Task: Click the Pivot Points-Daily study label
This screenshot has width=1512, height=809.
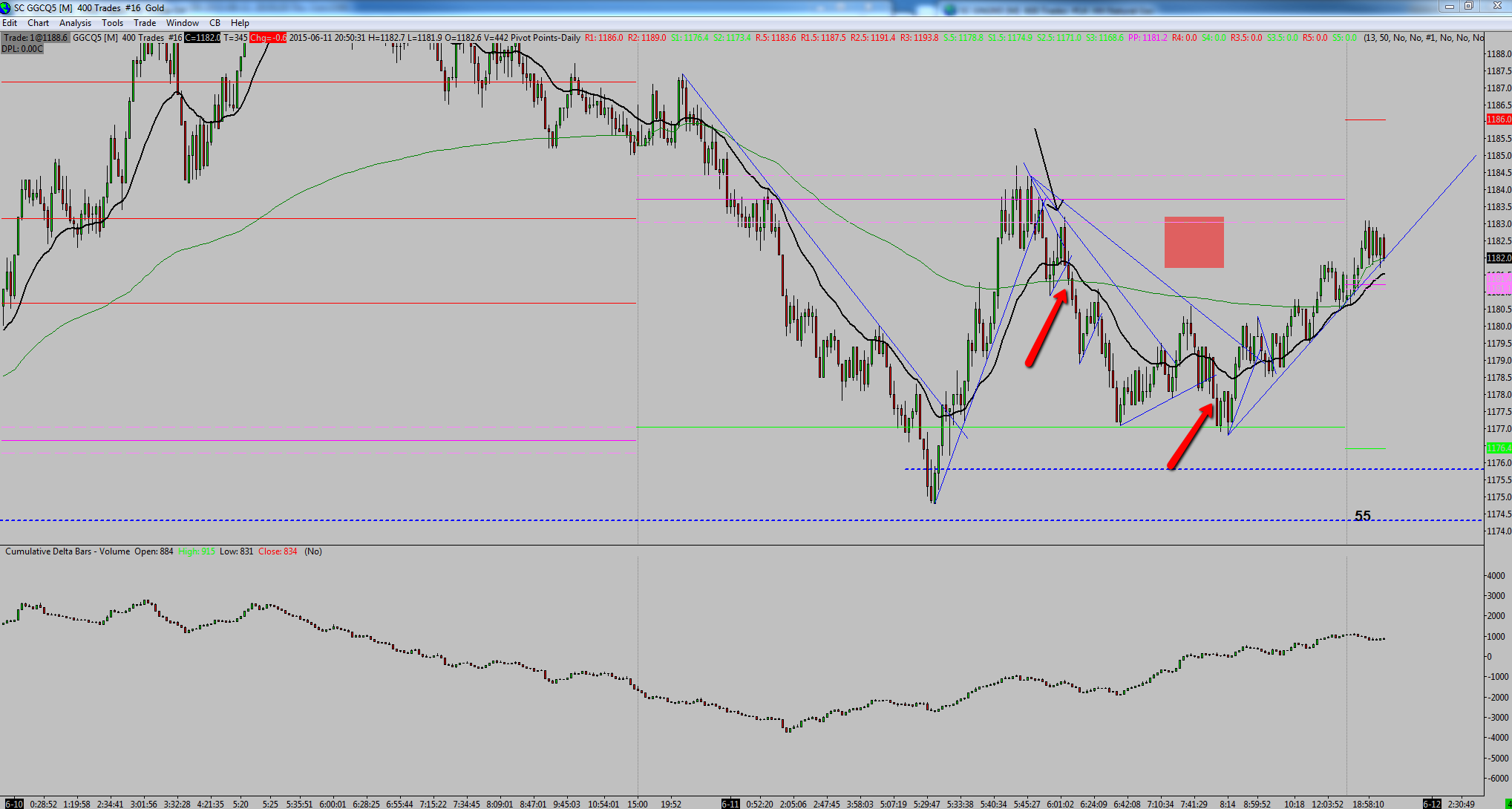Action: tap(545, 38)
